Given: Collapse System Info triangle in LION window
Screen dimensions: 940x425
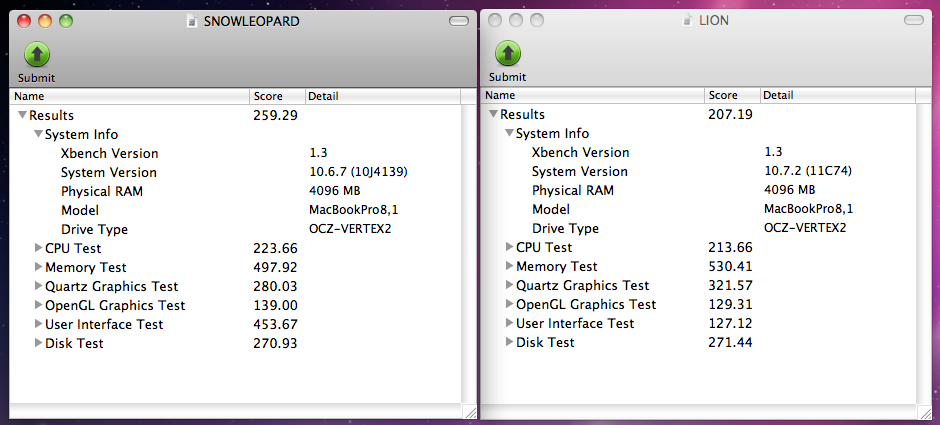Looking at the screenshot, I should tap(510, 133).
